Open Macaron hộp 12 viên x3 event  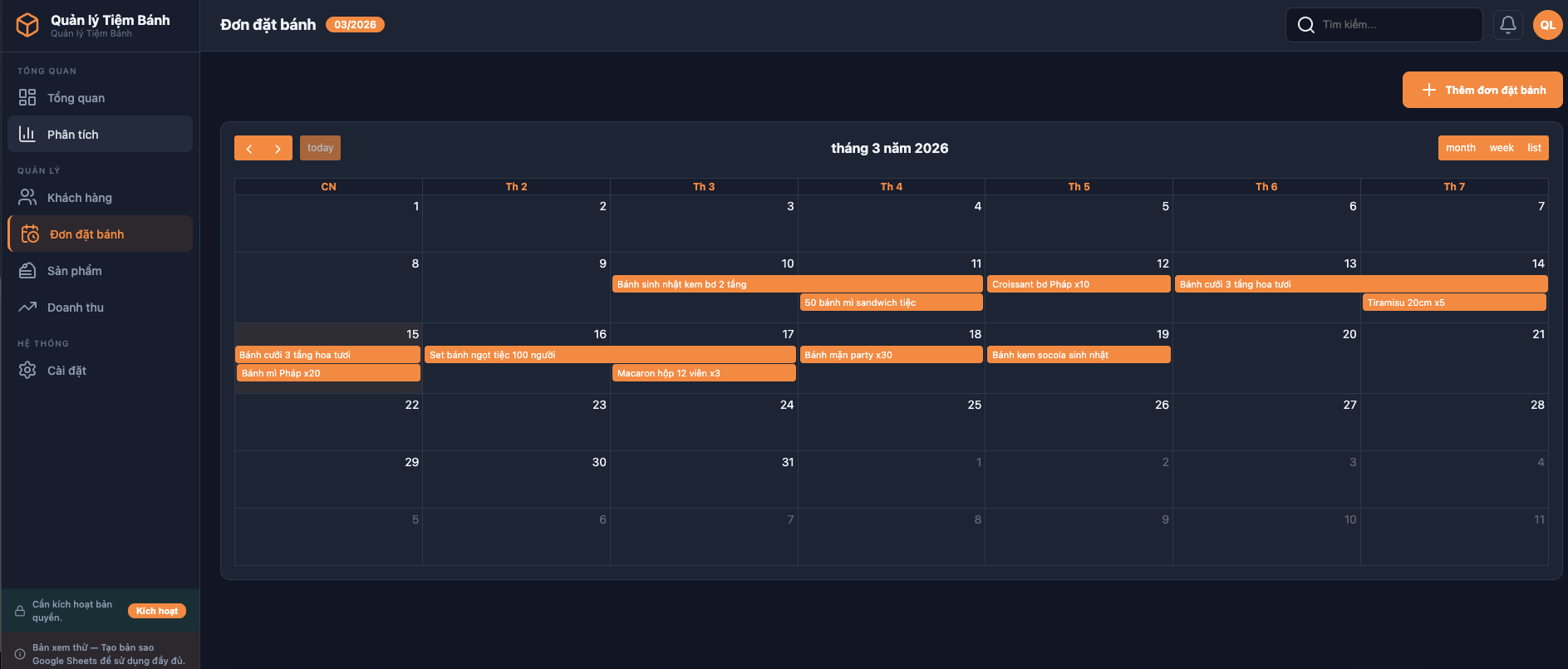(x=704, y=373)
